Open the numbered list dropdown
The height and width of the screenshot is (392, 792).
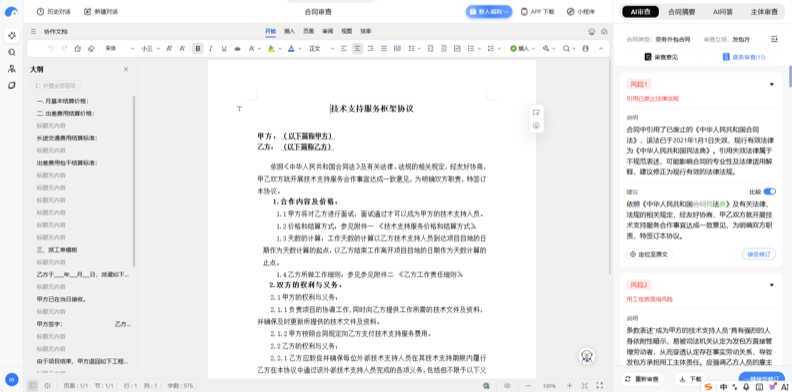tap(495, 48)
